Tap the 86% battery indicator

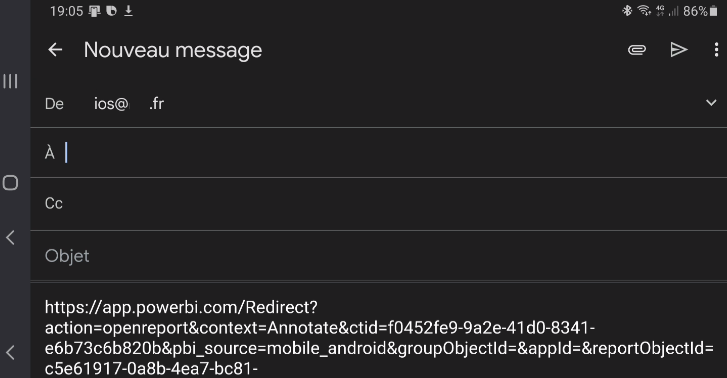tap(700, 11)
